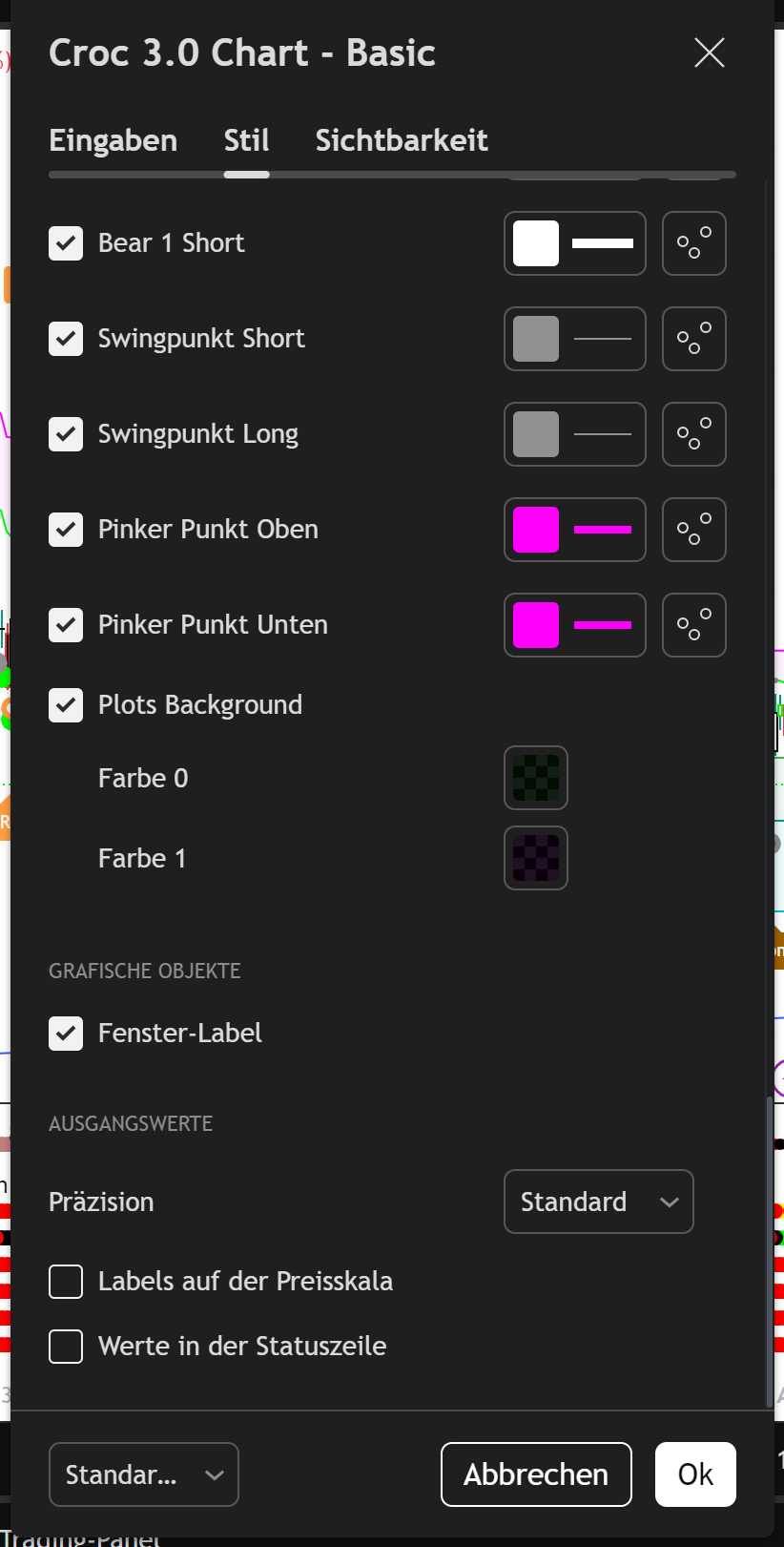Open plot style options for Swingpunkt Short
The height and width of the screenshot is (1547, 784).
tap(693, 339)
